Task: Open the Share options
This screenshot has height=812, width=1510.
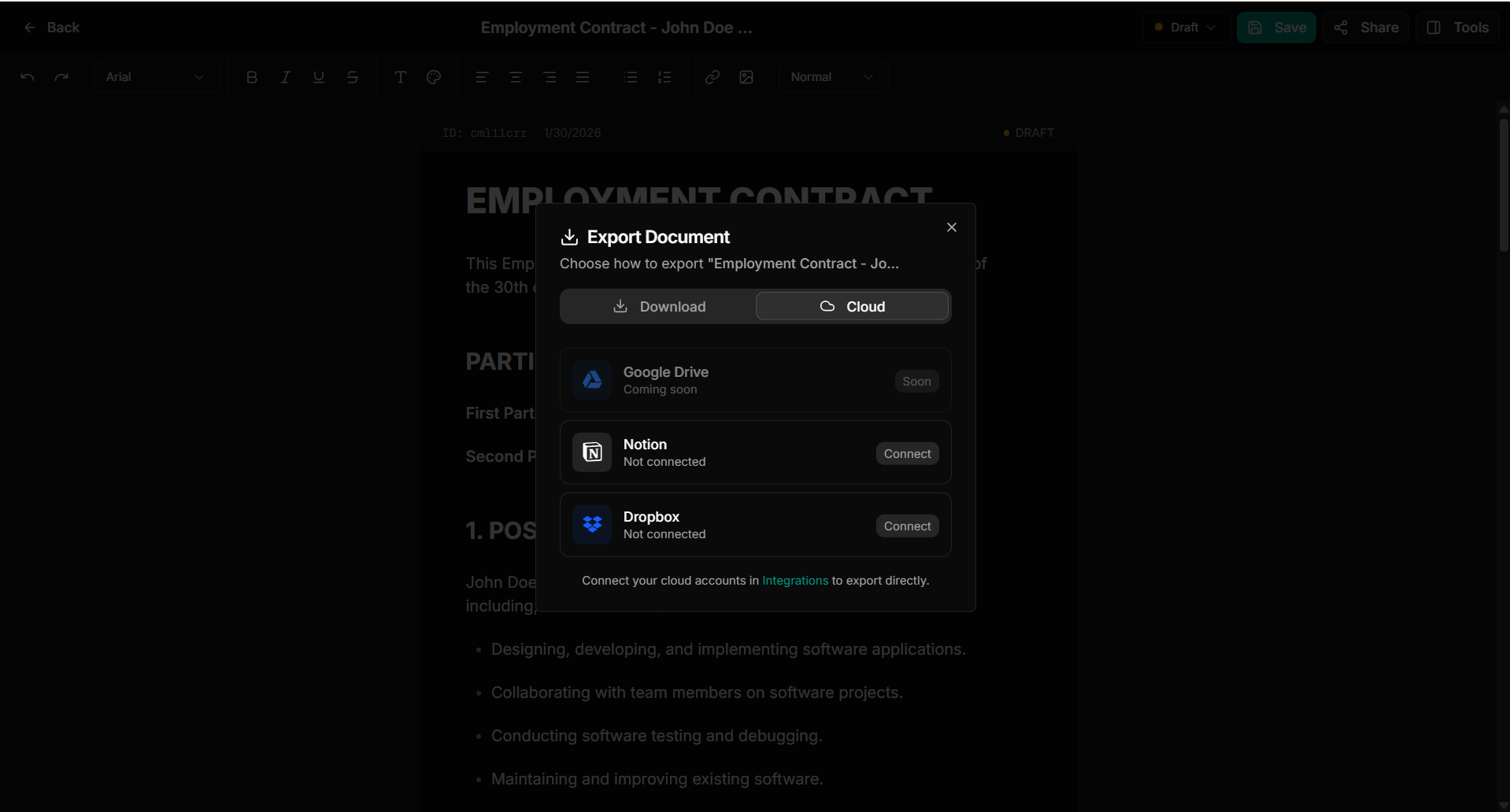Action: (1366, 28)
